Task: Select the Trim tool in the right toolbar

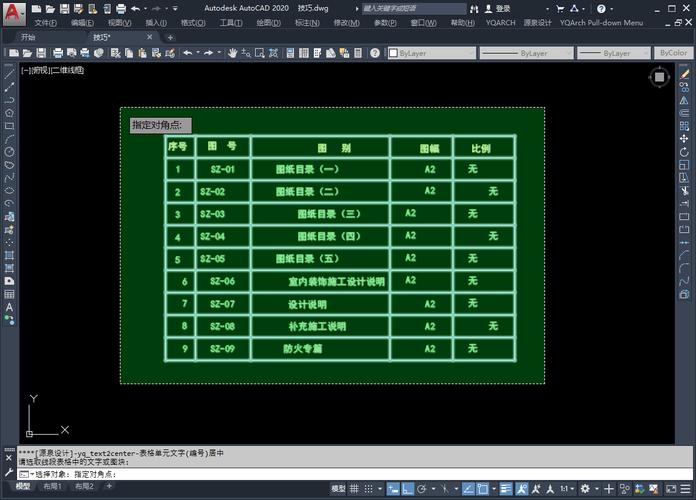Action: coord(684,191)
